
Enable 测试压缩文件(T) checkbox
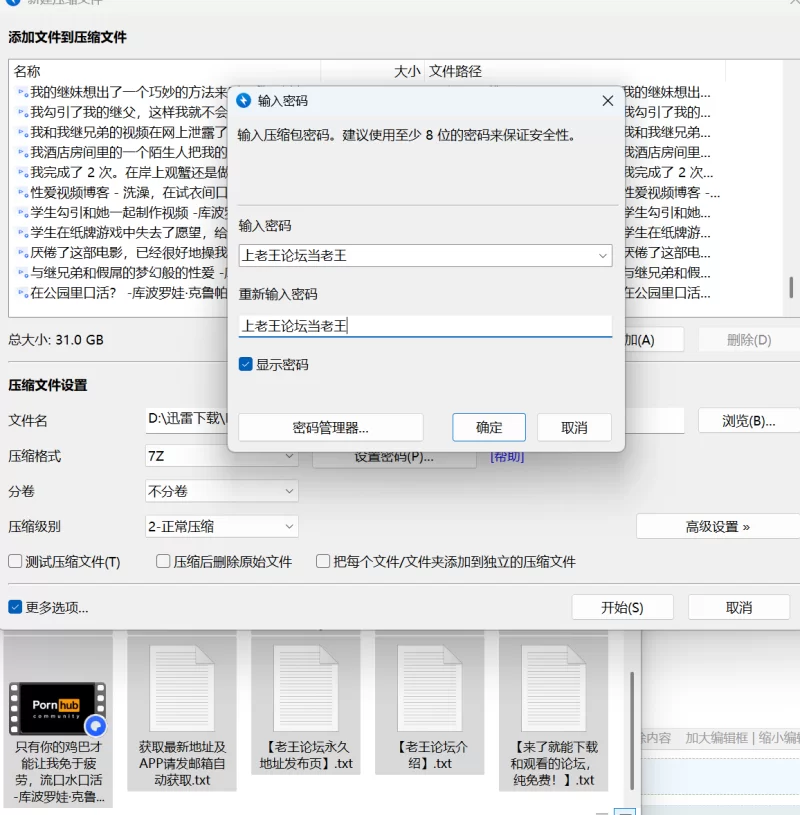click(15, 561)
